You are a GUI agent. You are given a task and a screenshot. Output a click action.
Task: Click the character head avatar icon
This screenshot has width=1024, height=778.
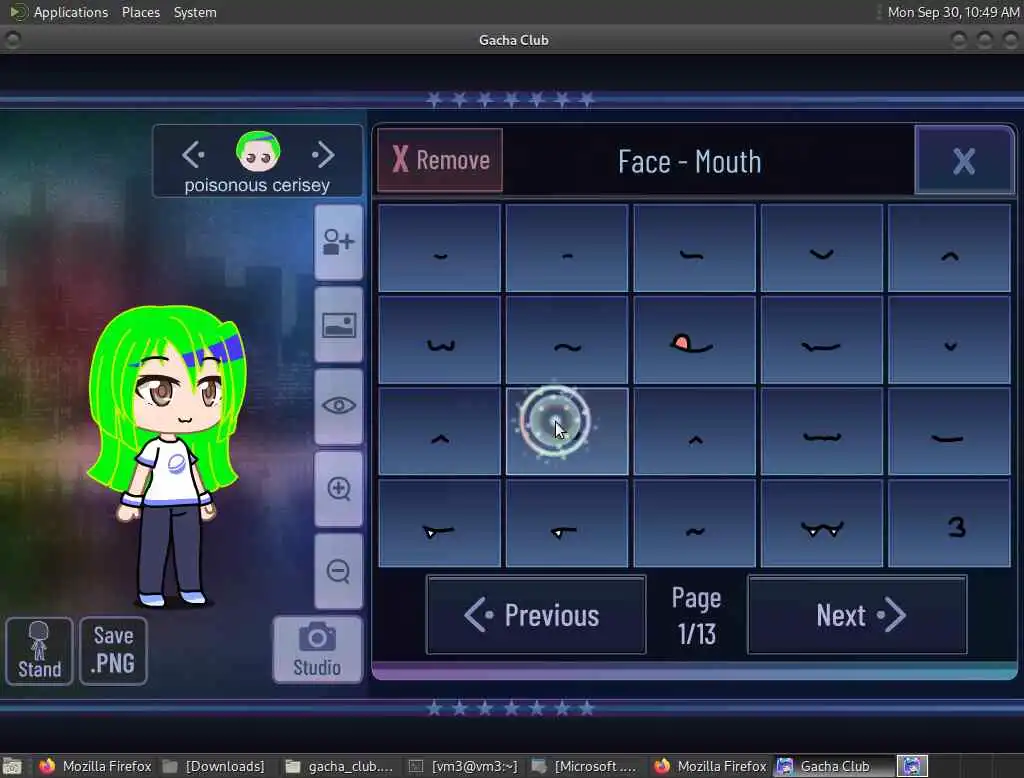click(258, 152)
